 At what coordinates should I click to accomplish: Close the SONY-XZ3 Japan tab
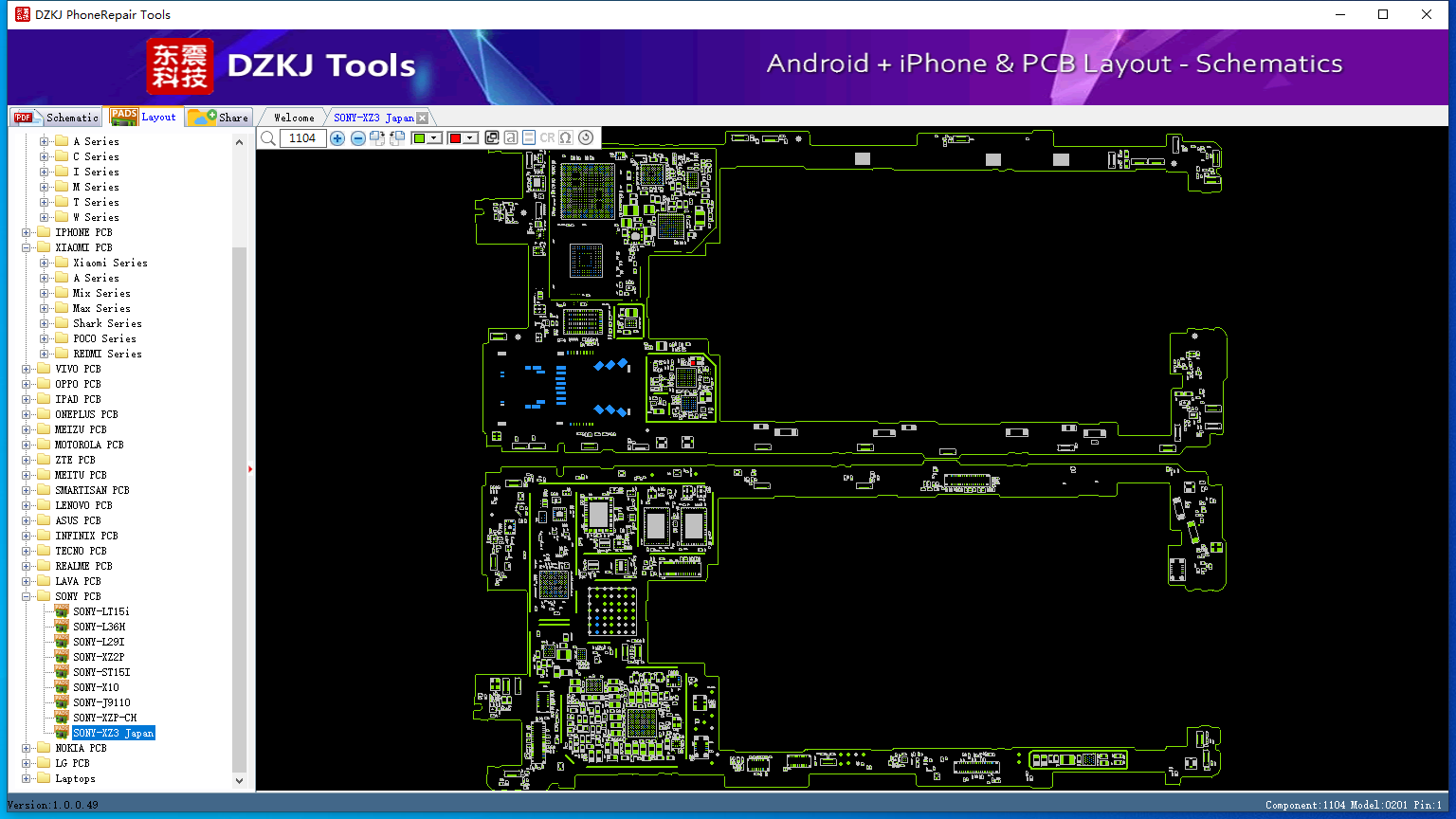pyautogui.click(x=423, y=118)
